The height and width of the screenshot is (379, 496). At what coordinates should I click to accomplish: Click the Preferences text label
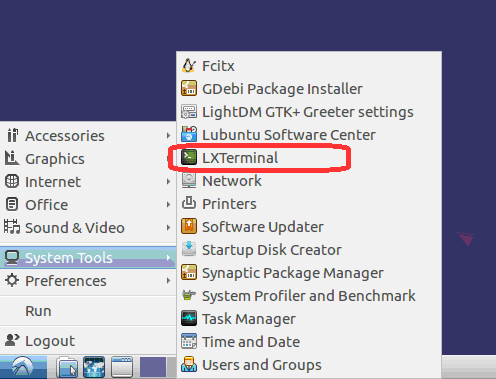tap(66, 281)
